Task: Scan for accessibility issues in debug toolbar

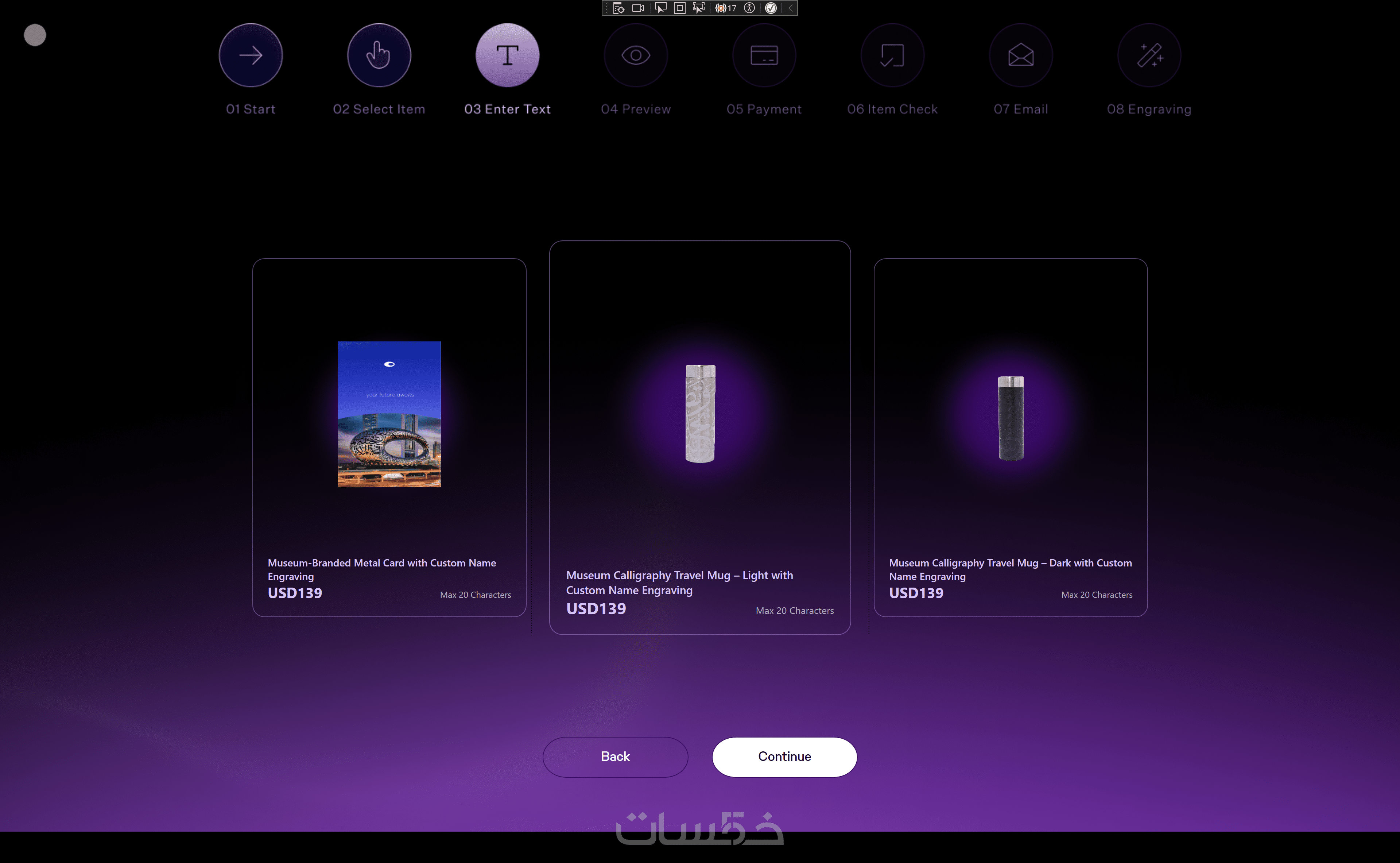Action: 750,8
